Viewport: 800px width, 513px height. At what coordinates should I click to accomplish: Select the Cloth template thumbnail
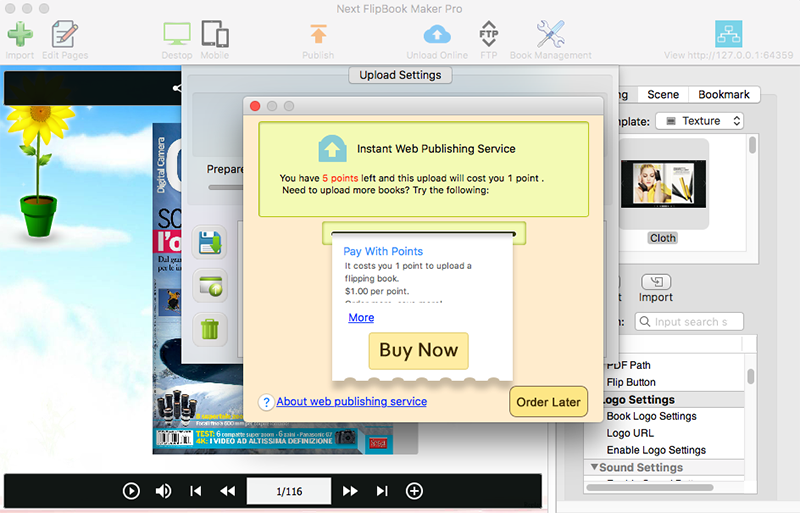663,183
